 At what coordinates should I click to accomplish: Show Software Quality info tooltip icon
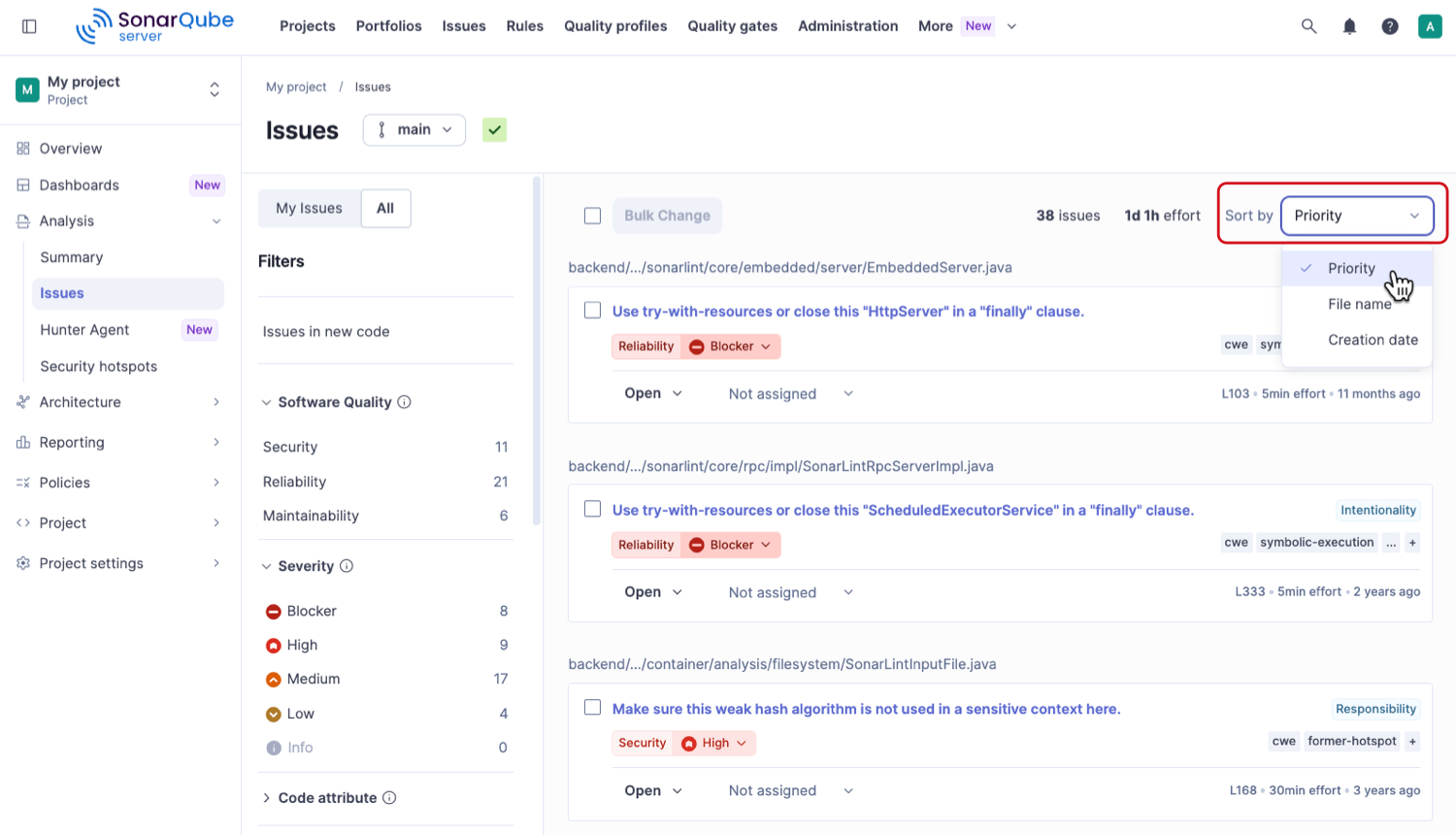pyautogui.click(x=405, y=402)
